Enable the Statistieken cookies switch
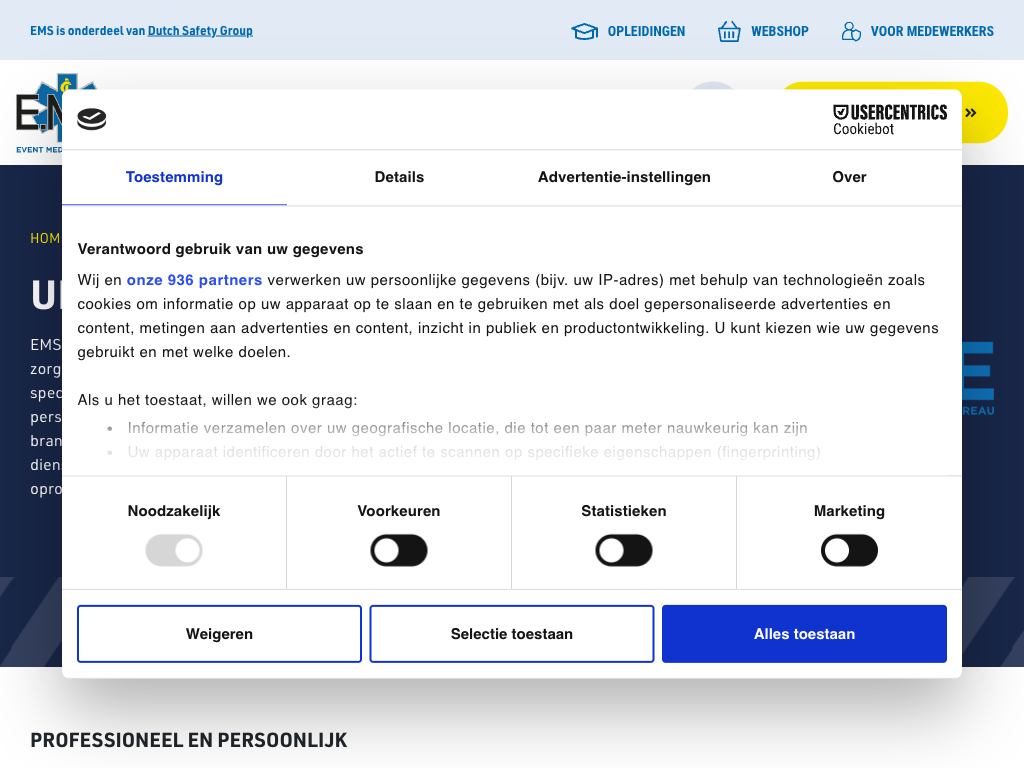Image resolution: width=1024 pixels, height=768 pixels. [624, 550]
